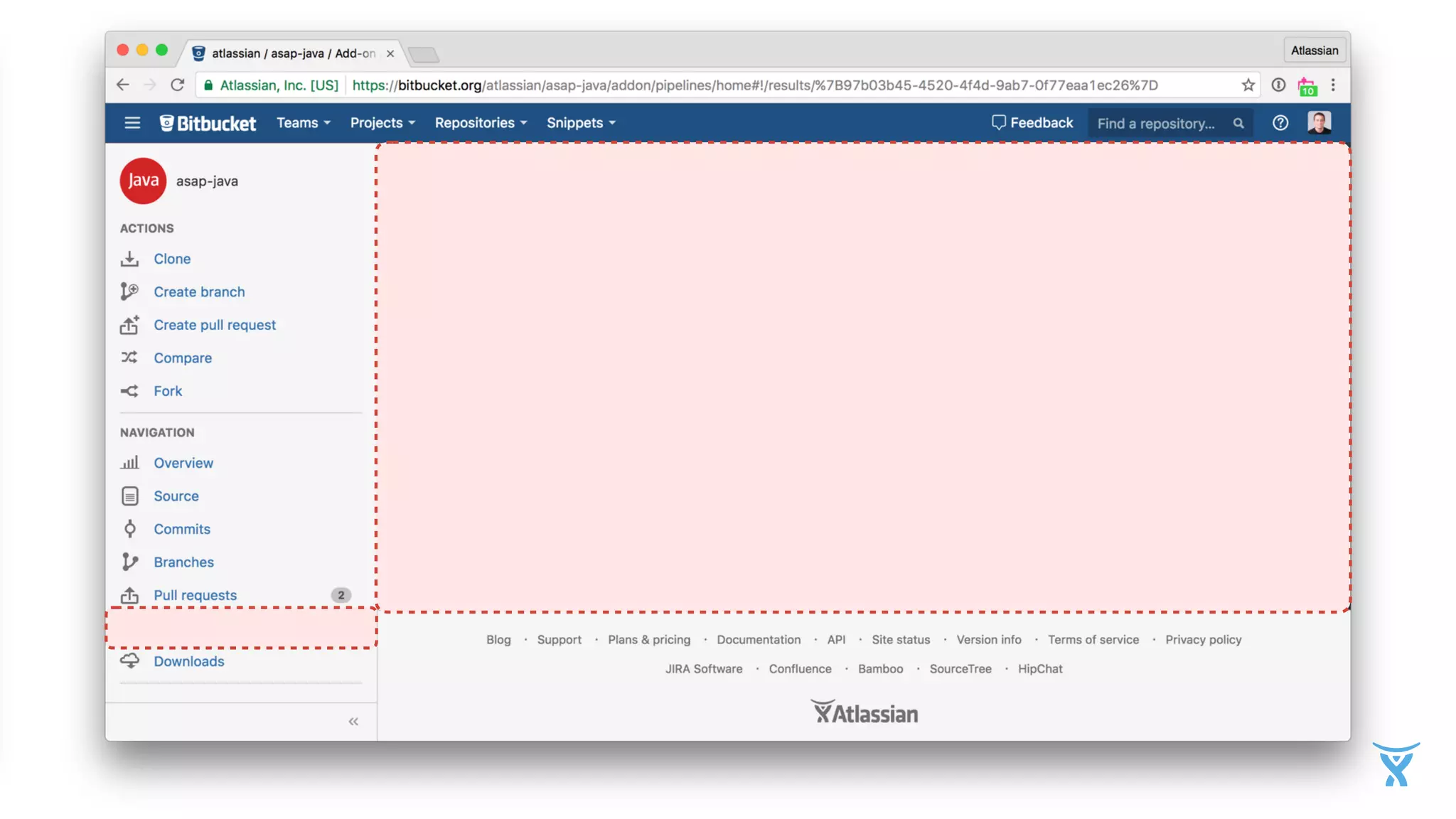Open the Repositories dropdown menu
Screen dimensions: 1456x819
coord(481,123)
